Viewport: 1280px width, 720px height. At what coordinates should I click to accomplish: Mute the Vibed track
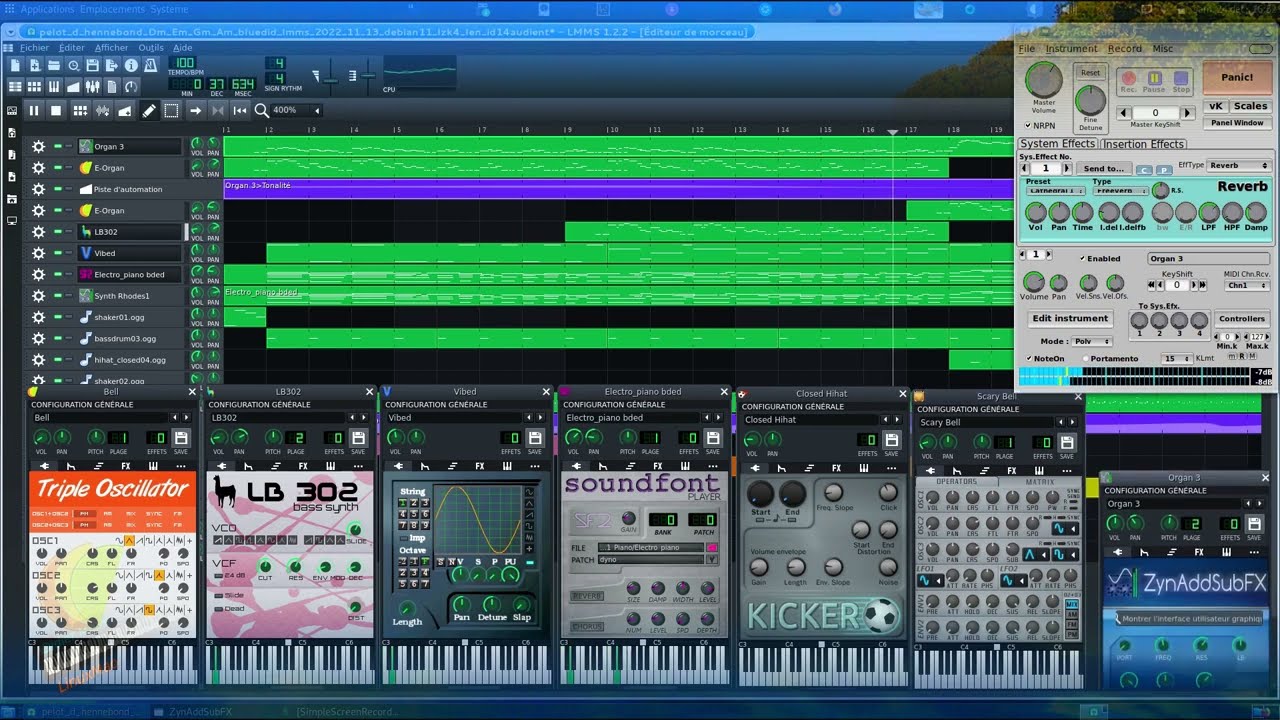58,253
